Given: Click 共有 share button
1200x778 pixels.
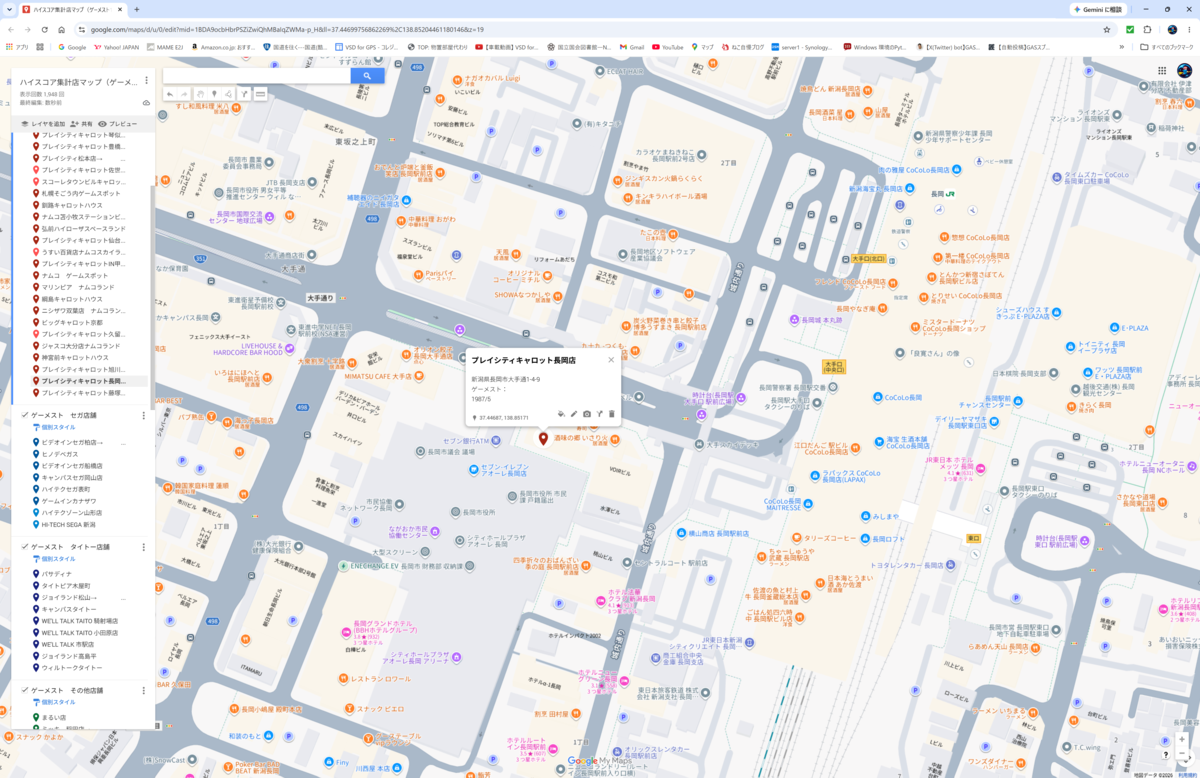Looking at the screenshot, I should click(x=82, y=124).
